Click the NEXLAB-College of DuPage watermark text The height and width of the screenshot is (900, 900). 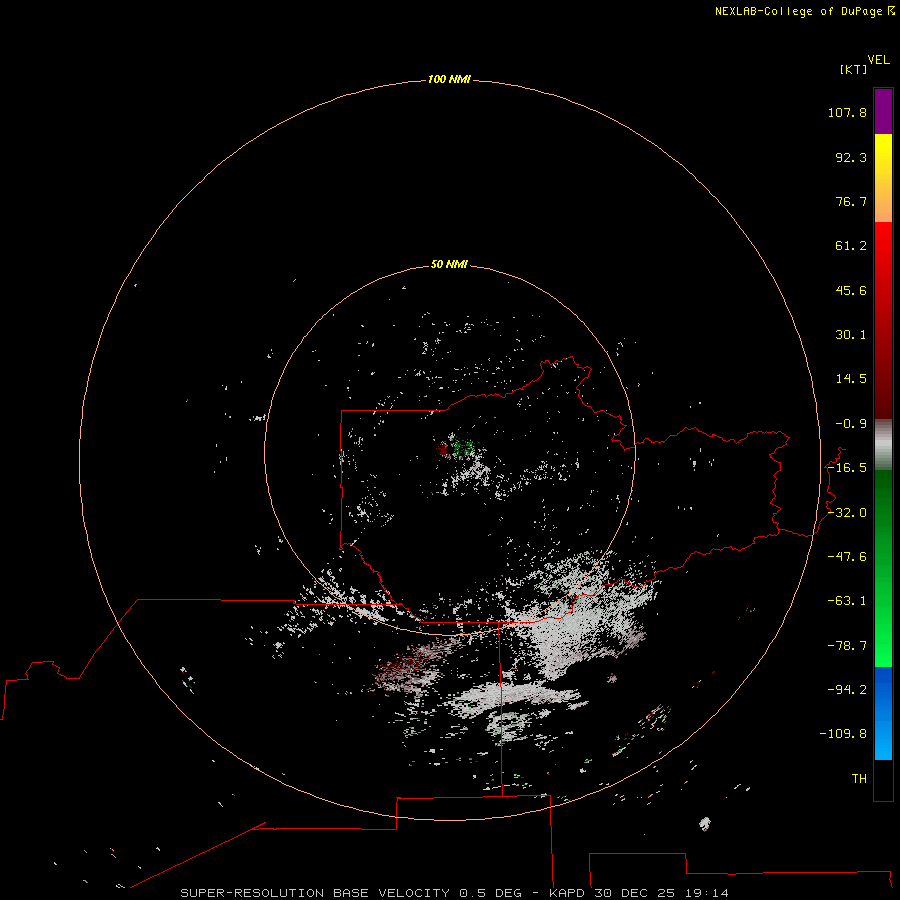tap(804, 11)
